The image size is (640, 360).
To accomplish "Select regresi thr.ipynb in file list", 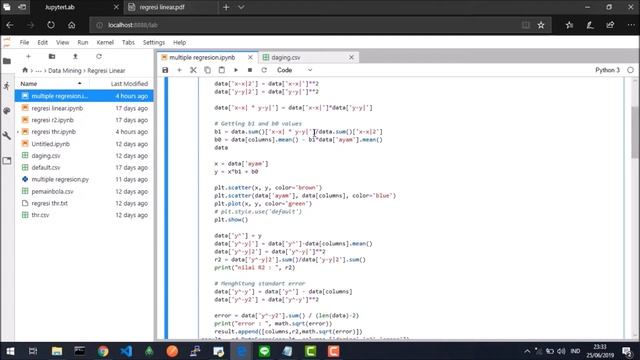I will point(84,132).
